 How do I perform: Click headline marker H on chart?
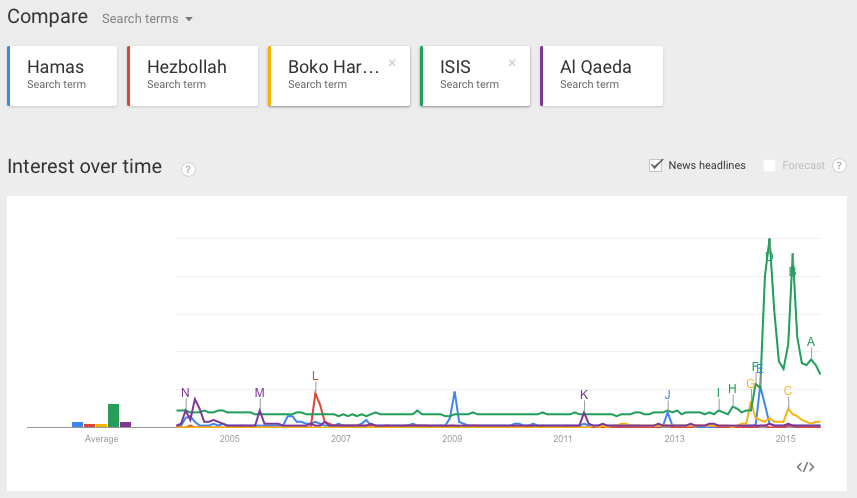pos(732,388)
